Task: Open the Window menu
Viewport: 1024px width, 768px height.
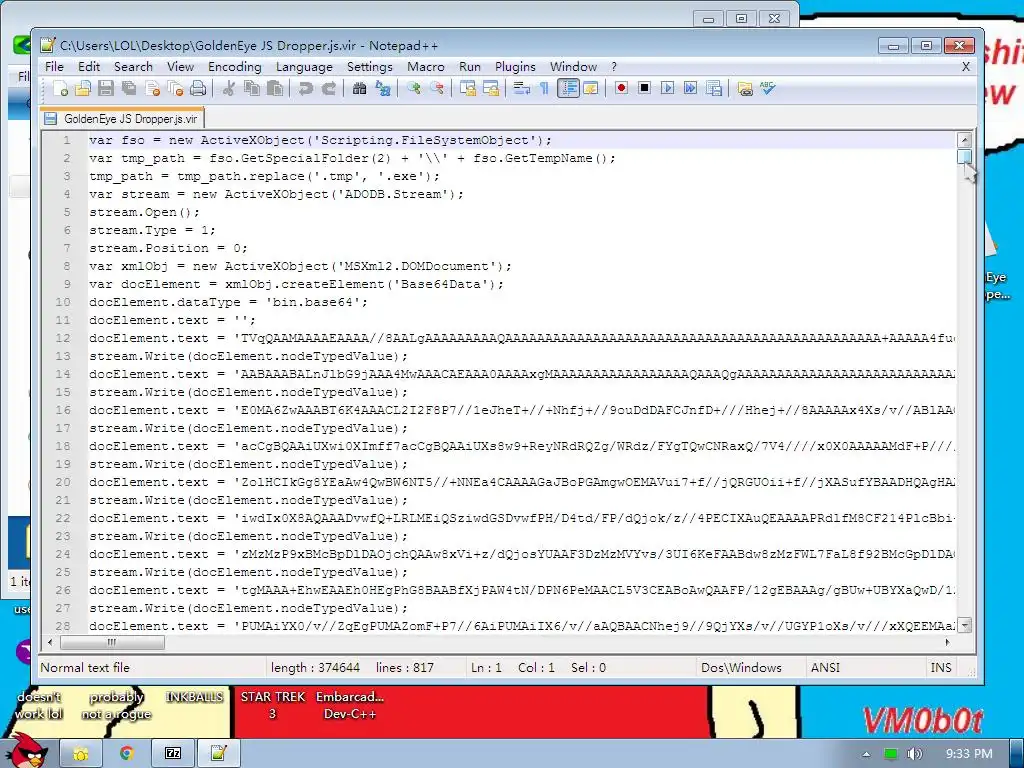Action: point(573,67)
